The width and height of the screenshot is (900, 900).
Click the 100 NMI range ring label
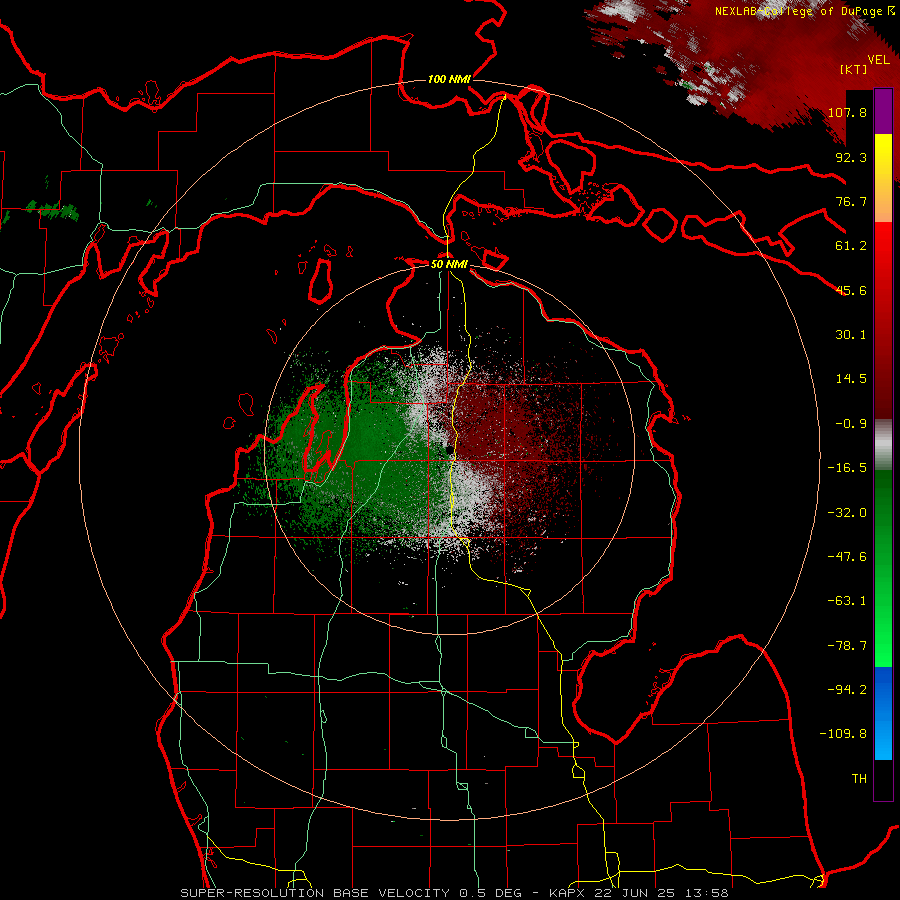pyautogui.click(x=449, y=79)
